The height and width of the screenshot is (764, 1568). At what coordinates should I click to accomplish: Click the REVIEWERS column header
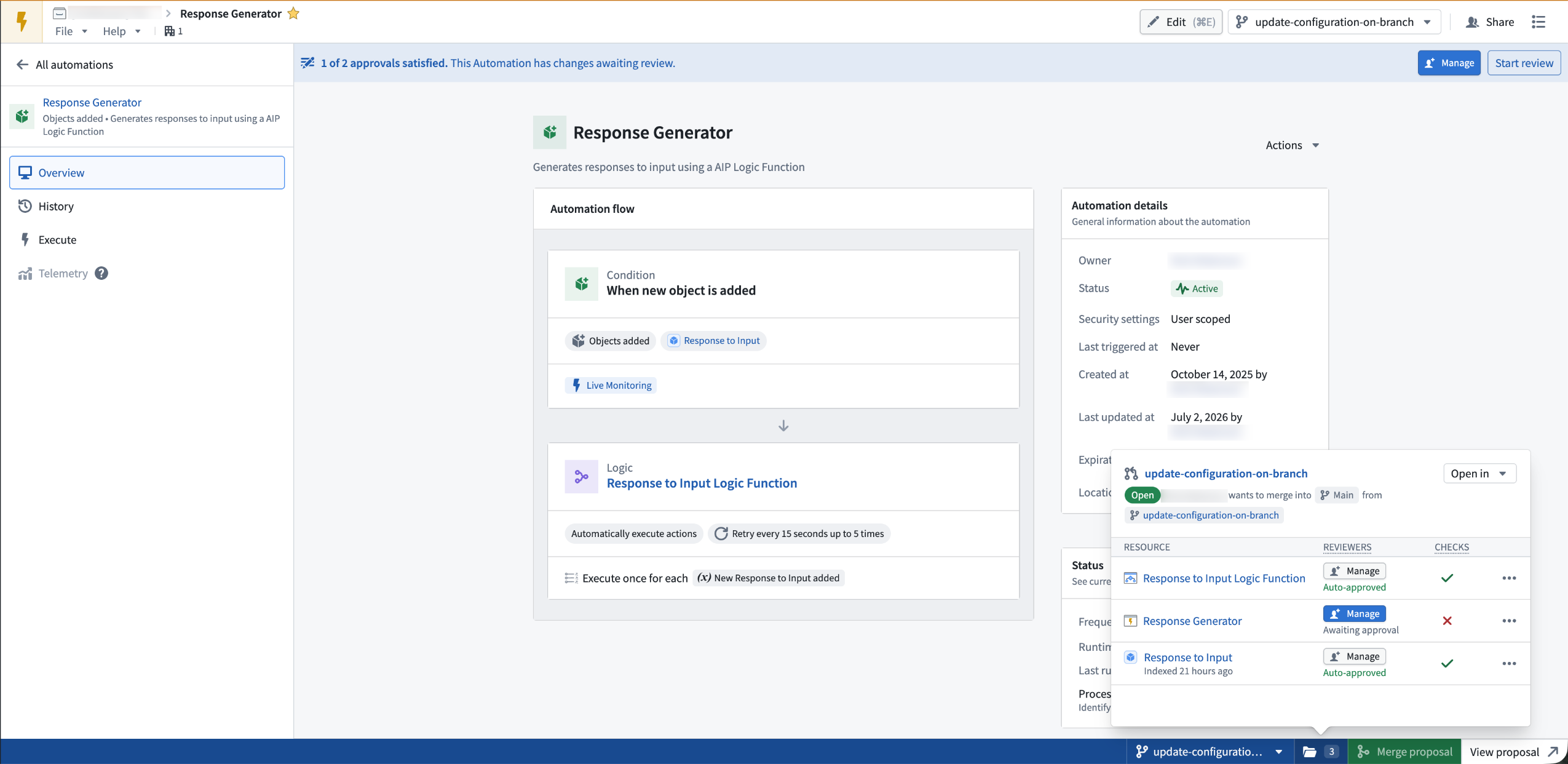tap(1347, 547)
